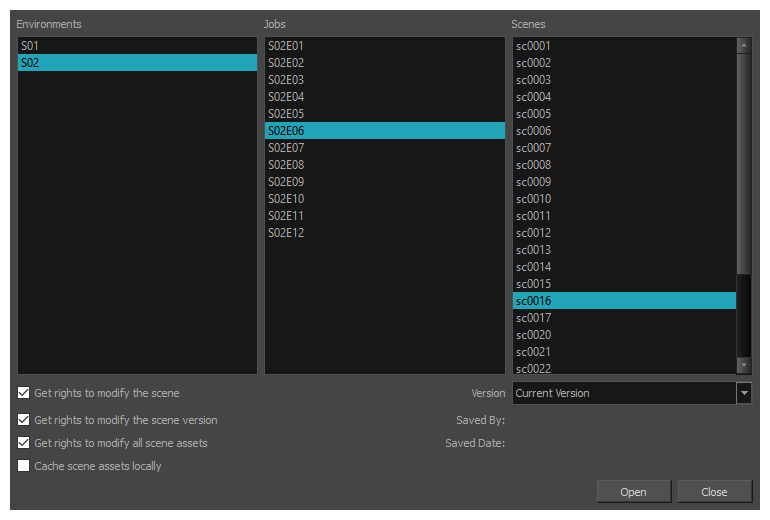The height and width of the screenshot is (520, 770).
Task: Click the Scenes list scroll up arrow
Action: coord(743,45)
